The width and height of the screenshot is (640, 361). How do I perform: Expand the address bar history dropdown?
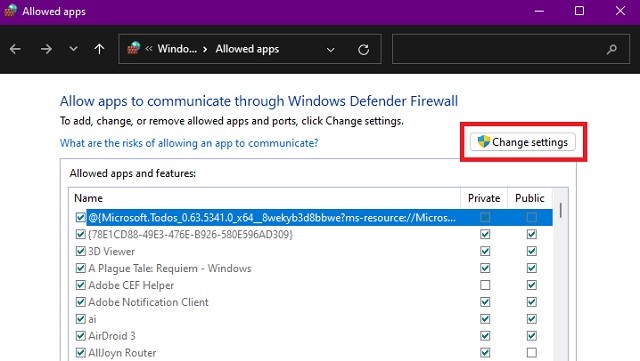point(331,50)
